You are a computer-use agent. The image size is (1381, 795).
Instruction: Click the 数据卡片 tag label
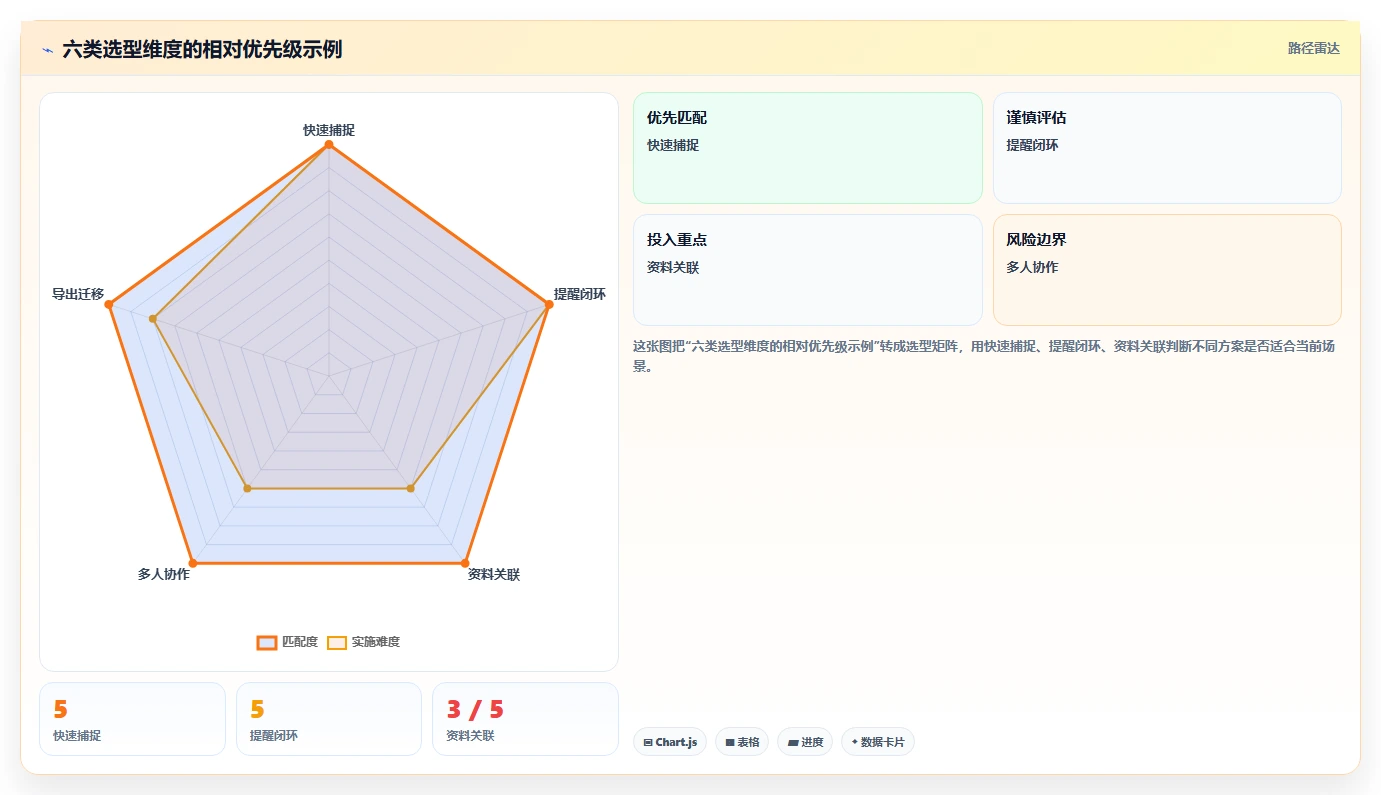[x=883, y=742]
